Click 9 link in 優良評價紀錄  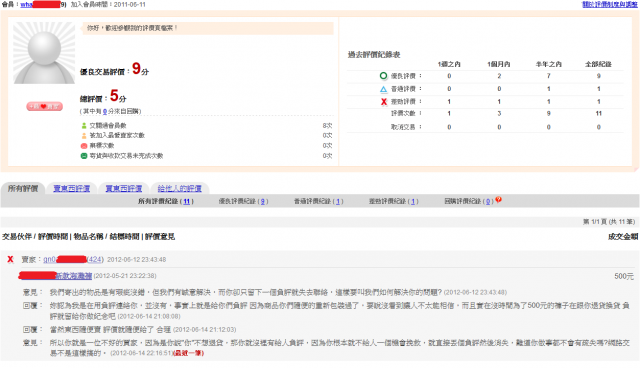coord(263,201)
